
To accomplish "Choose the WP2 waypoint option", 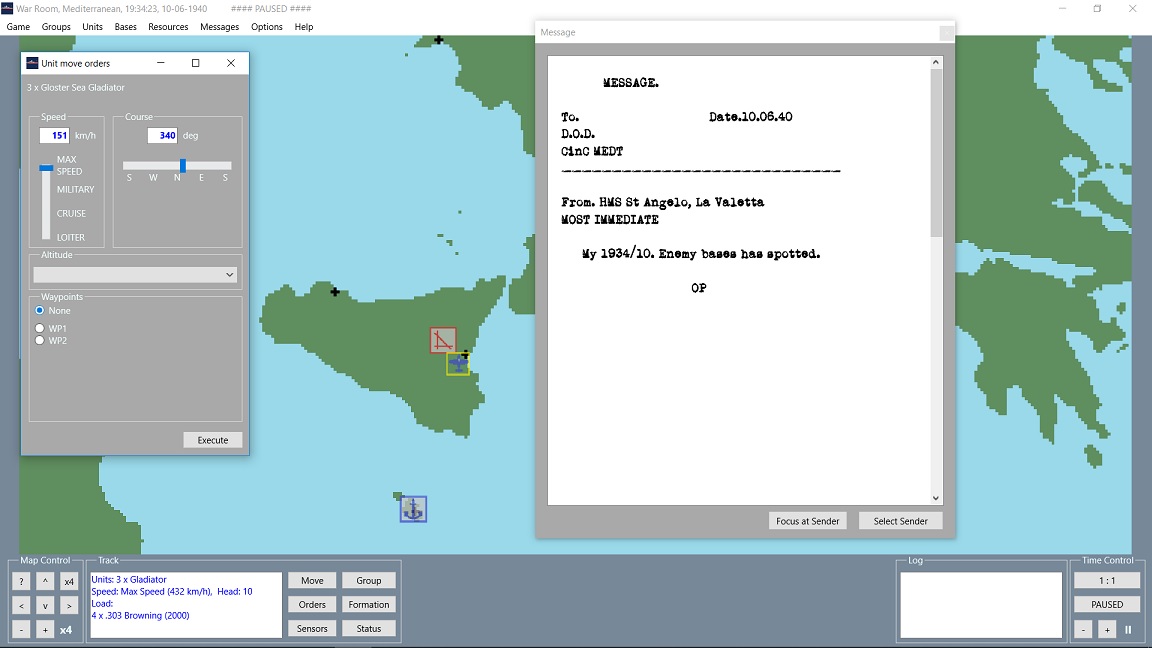I will pos(40,340).
